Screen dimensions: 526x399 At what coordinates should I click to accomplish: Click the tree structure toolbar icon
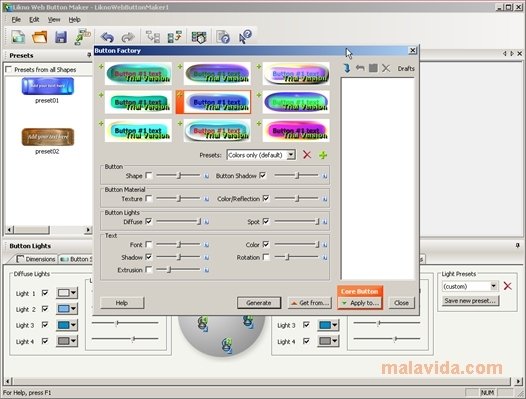153,37
